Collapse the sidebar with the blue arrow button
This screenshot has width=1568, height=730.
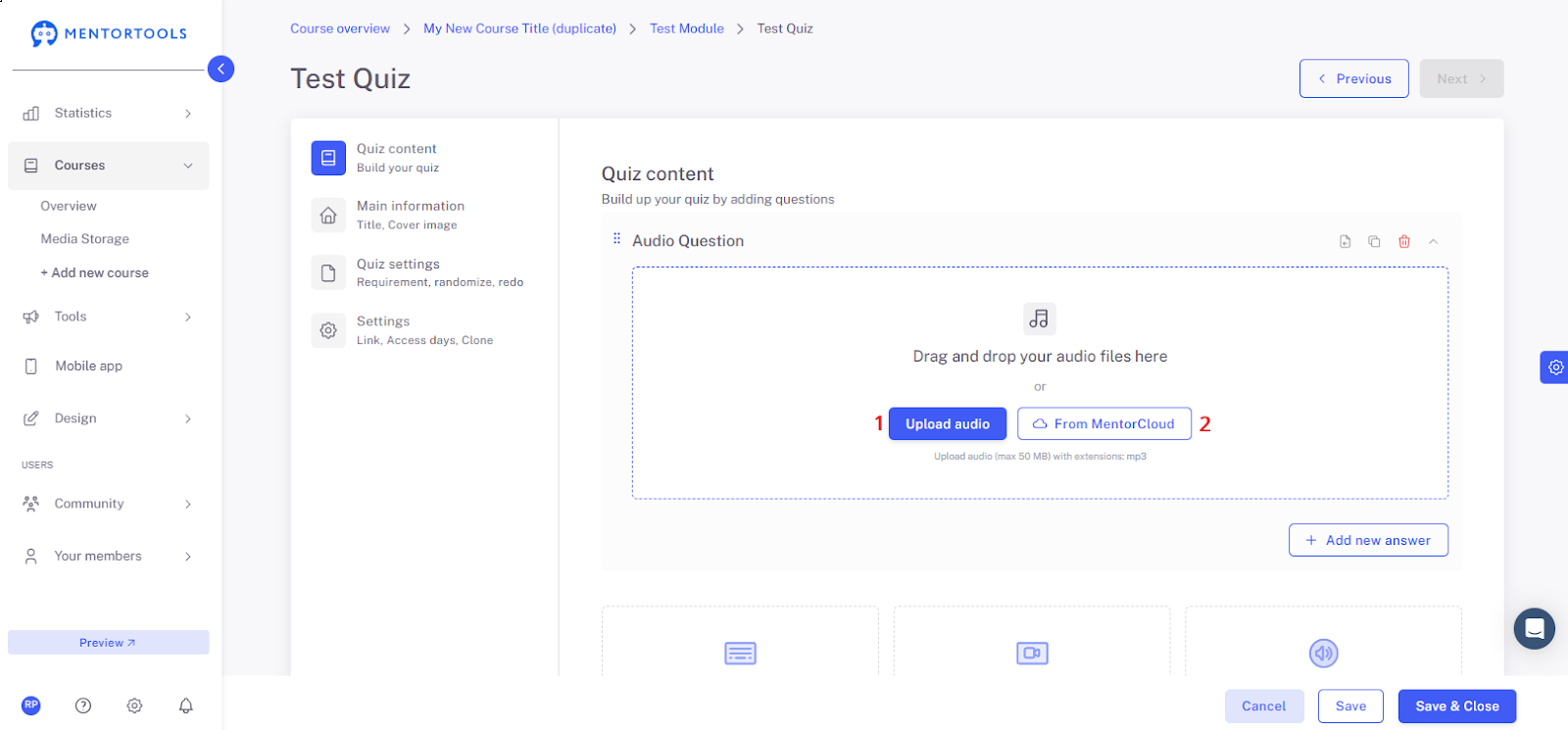pyautogui.click(x=221, y=69)
